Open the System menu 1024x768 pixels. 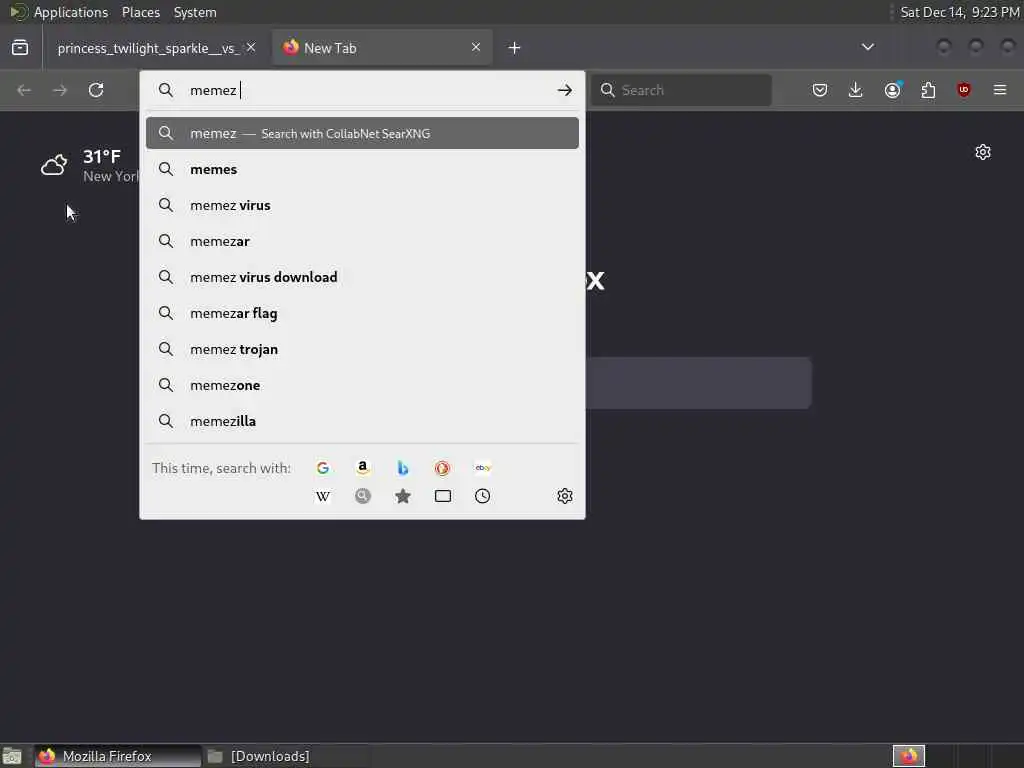tap(195, 12)
